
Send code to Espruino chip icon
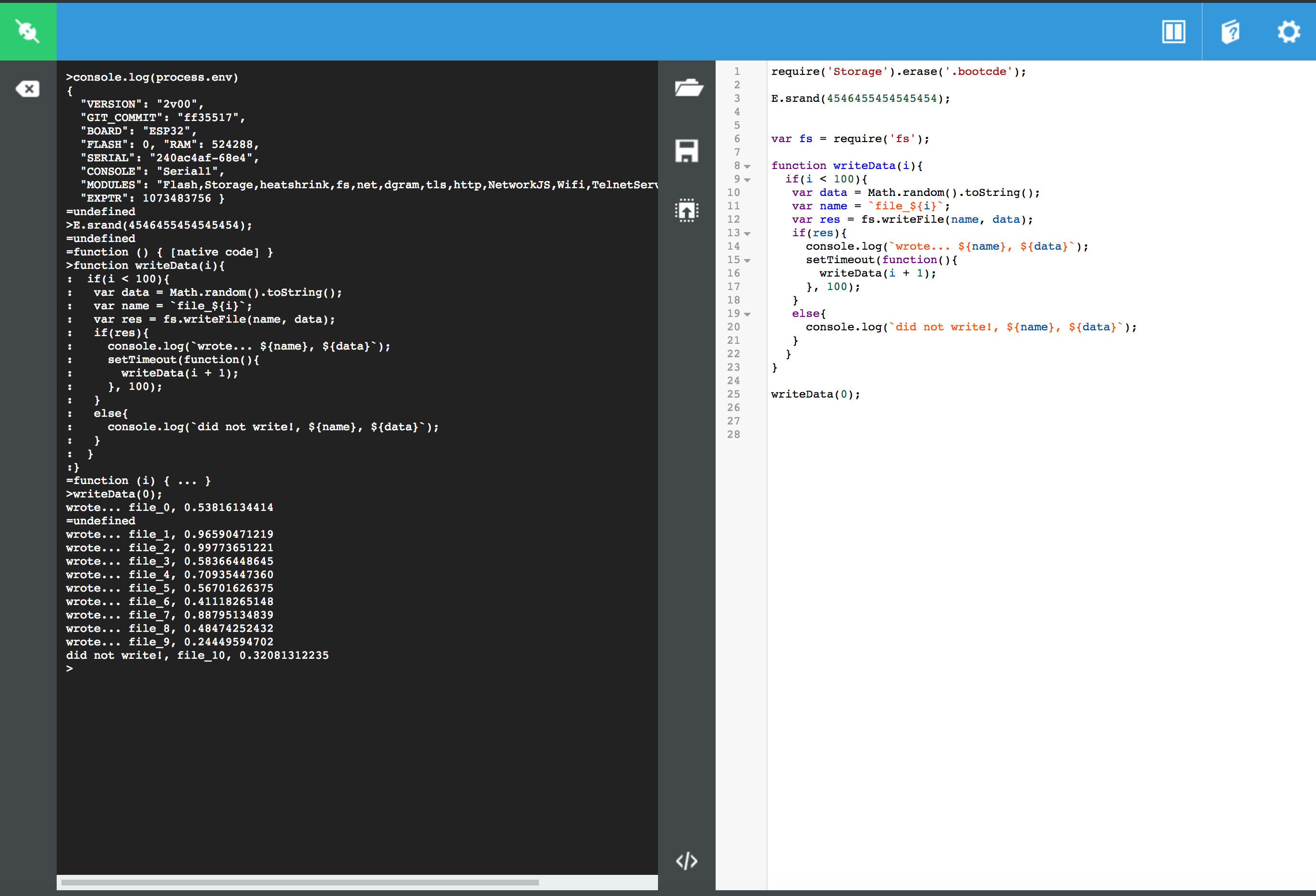coord(687,211)
